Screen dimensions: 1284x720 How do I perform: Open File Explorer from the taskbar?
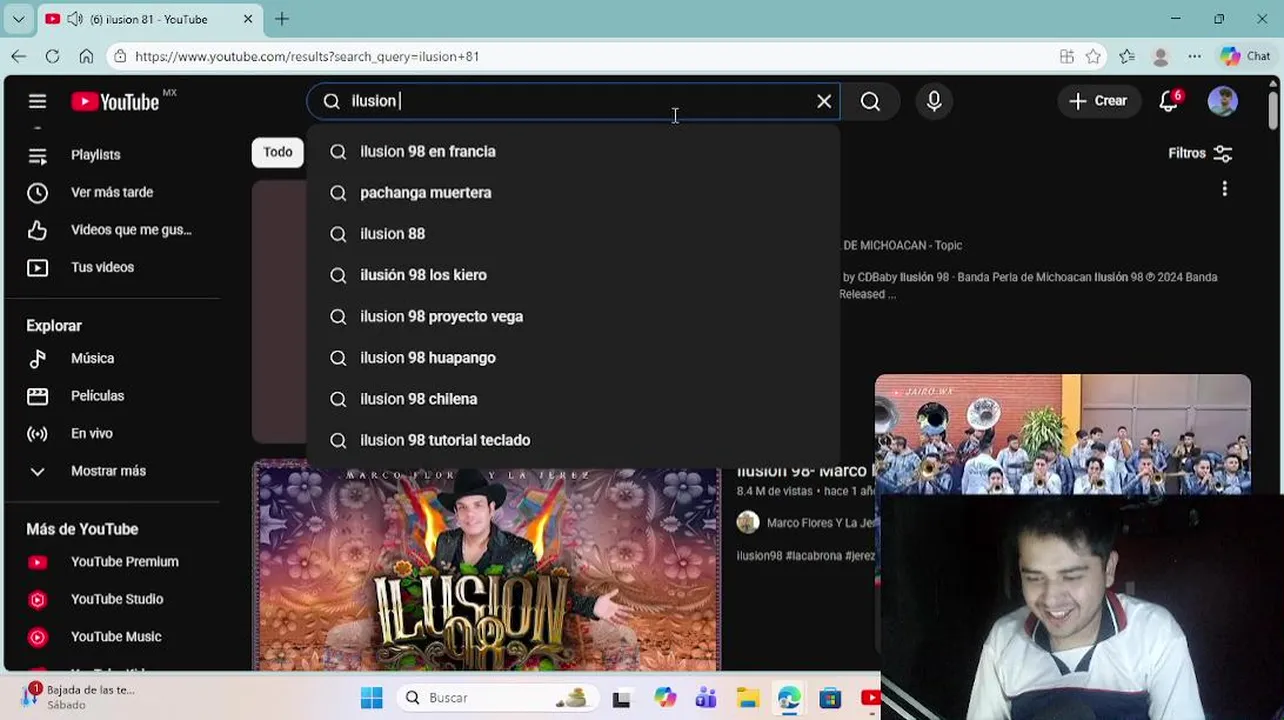click(748, 698)
